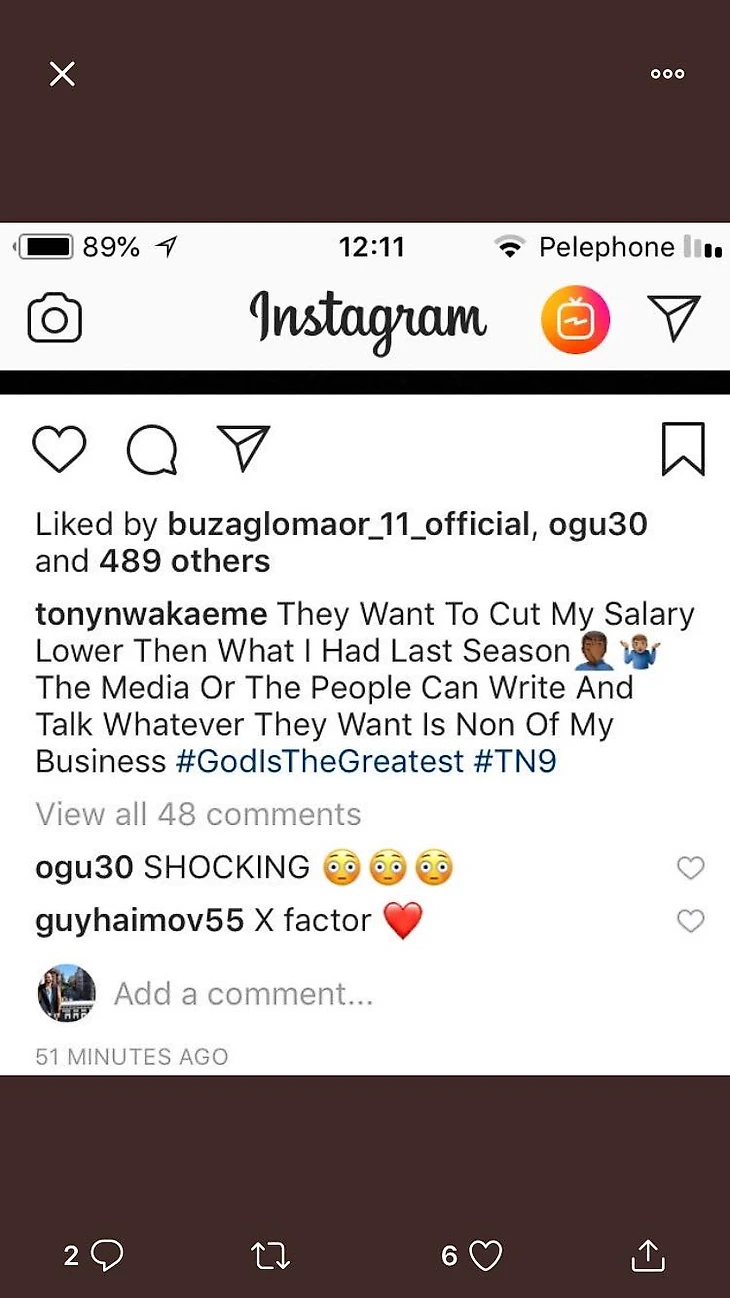Open buzaglomaor_11_official profile from likes

[348, 524]
